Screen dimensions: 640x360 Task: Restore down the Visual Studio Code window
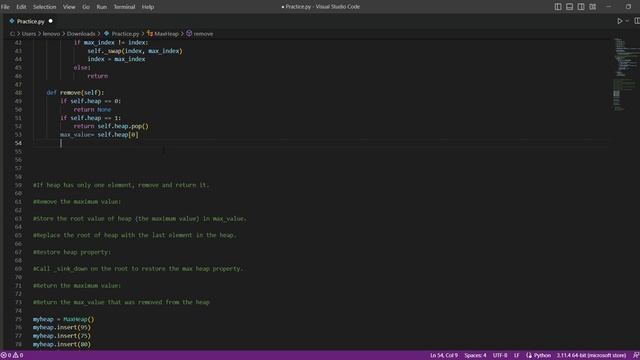[628, 7]
